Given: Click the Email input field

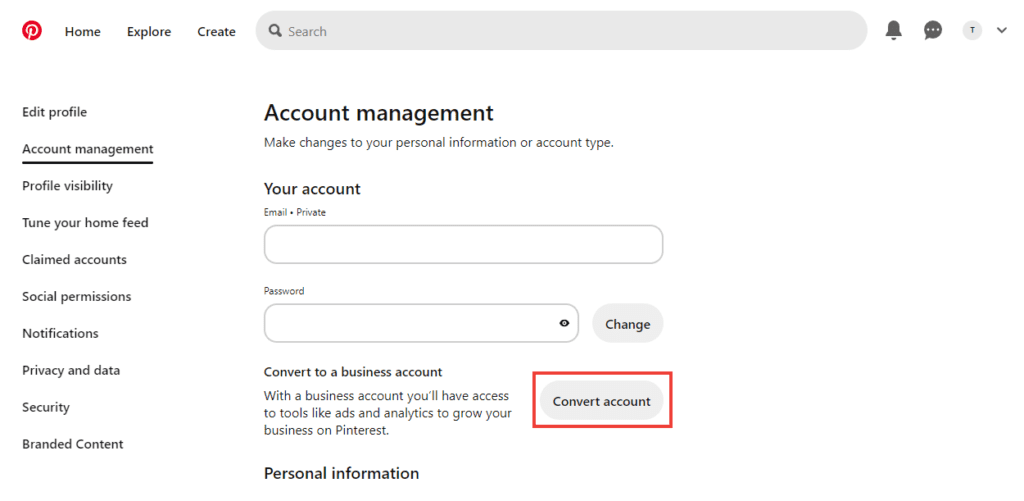Looking at the screenshot, I should (463, 244).
